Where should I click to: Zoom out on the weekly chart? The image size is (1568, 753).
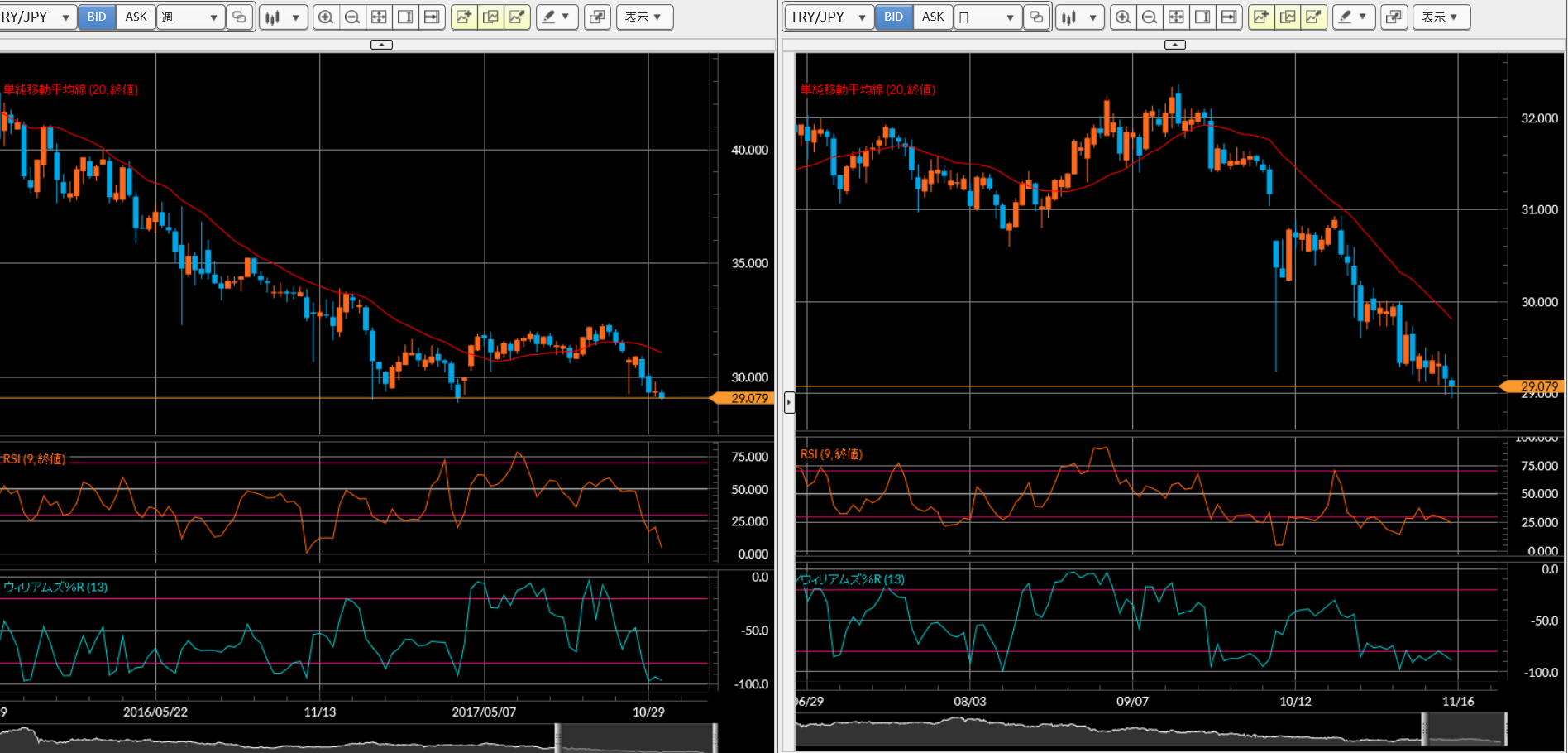click(352, 17)
